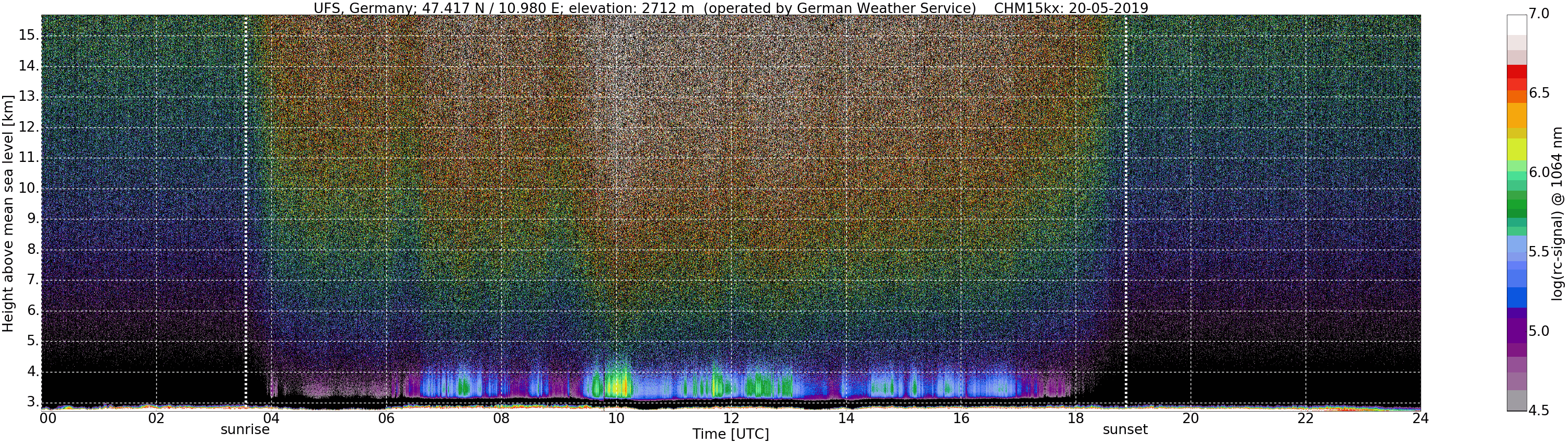
Task: Click the colorbar tick label '6.5'
Action: 1540,93
